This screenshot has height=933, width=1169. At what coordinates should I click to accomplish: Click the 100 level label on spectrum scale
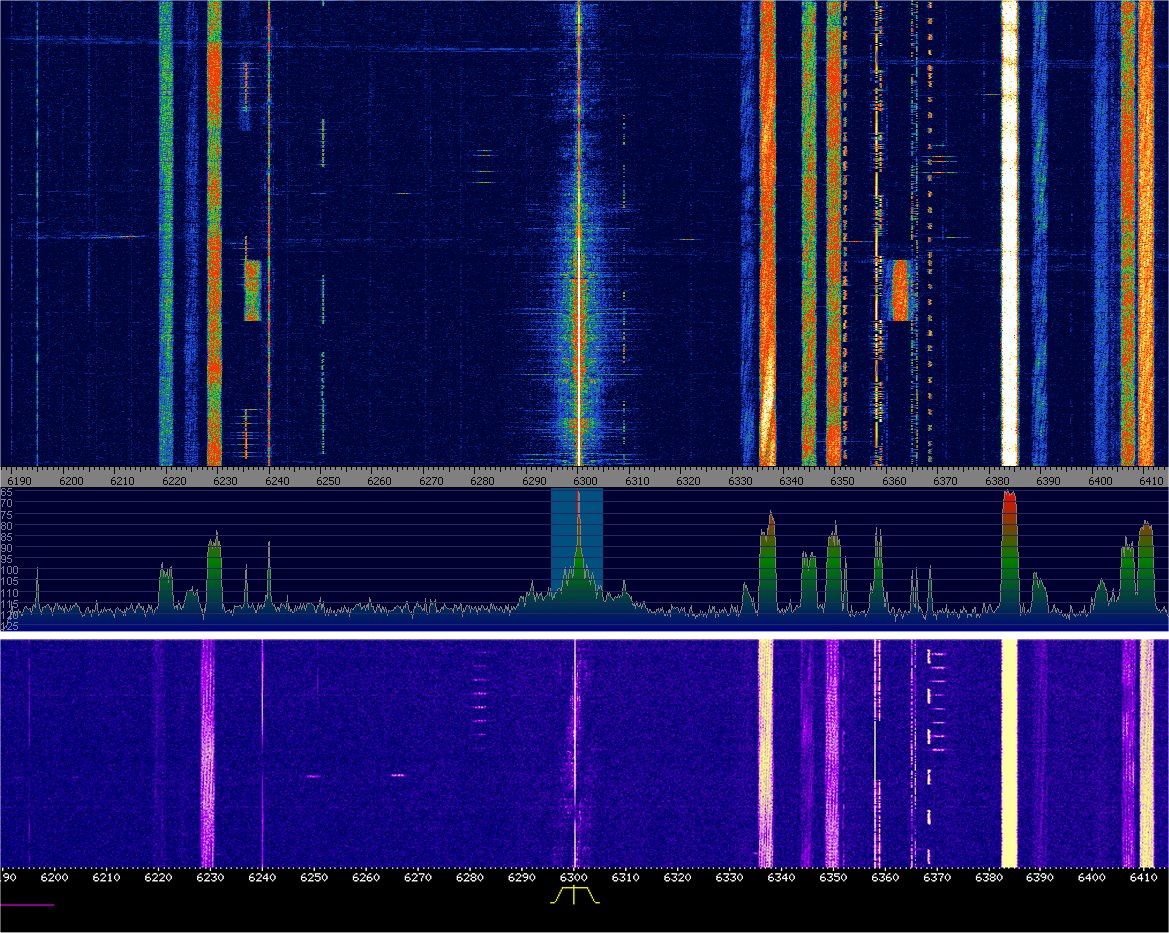click(x=7, y=570)
